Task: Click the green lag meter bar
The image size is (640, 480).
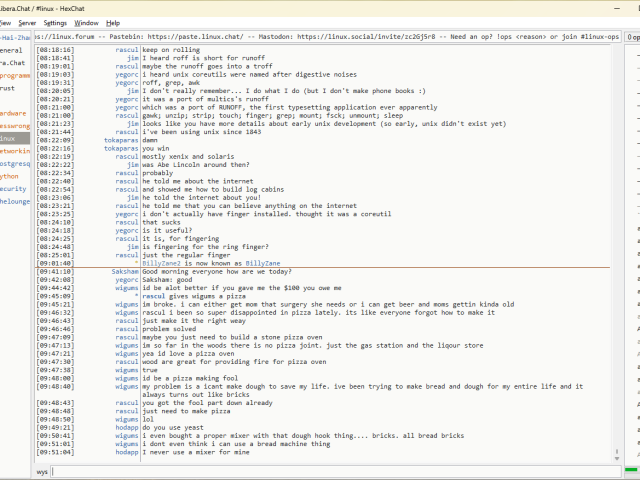Action: tap(632, 470)
